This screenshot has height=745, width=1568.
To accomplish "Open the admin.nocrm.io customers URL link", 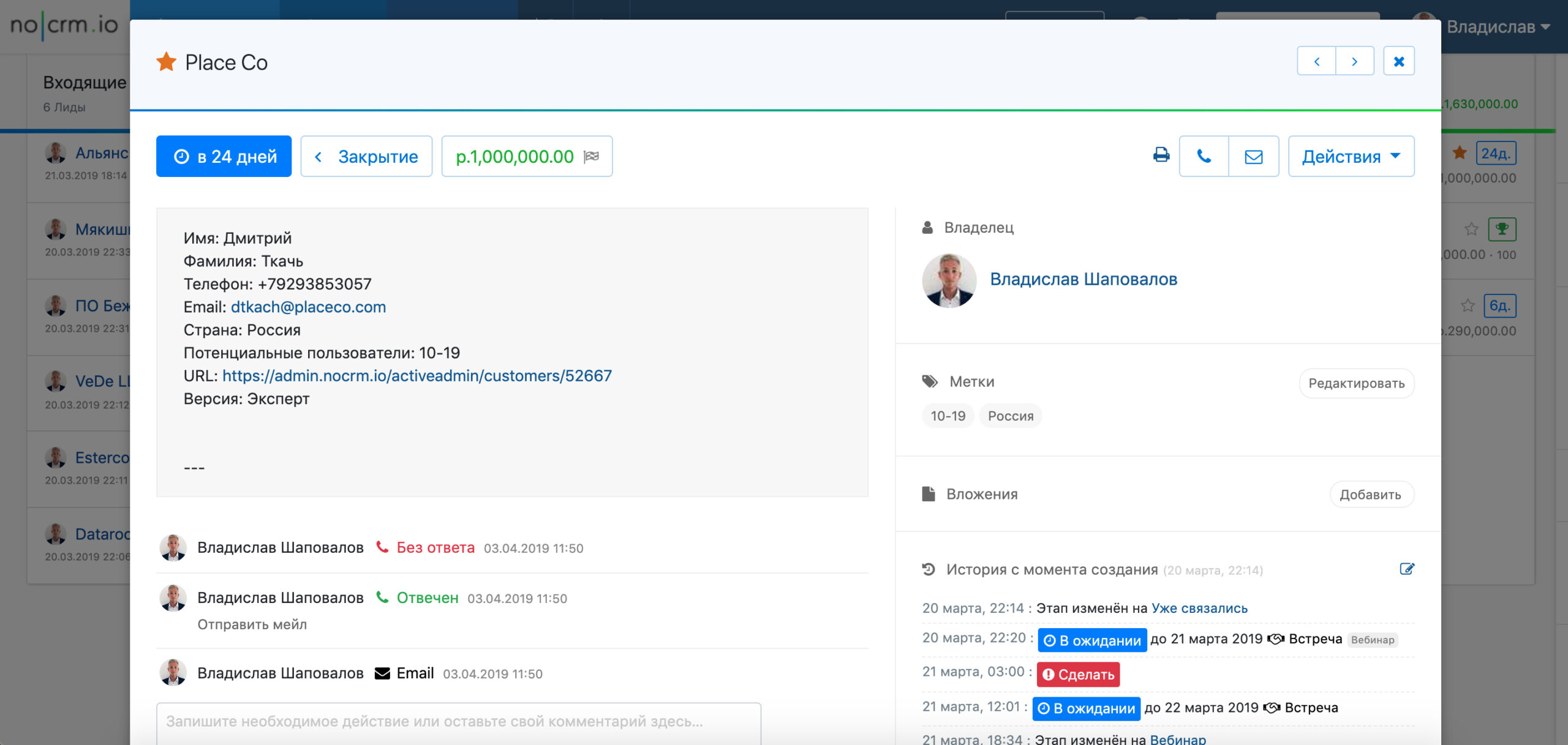I will tap(417, 375).
